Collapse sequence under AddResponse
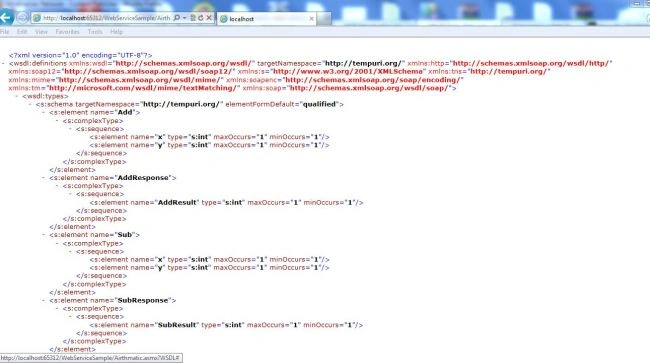Viewport: 650px width, 363px height. pyautogui.click(x=70, y=194)
